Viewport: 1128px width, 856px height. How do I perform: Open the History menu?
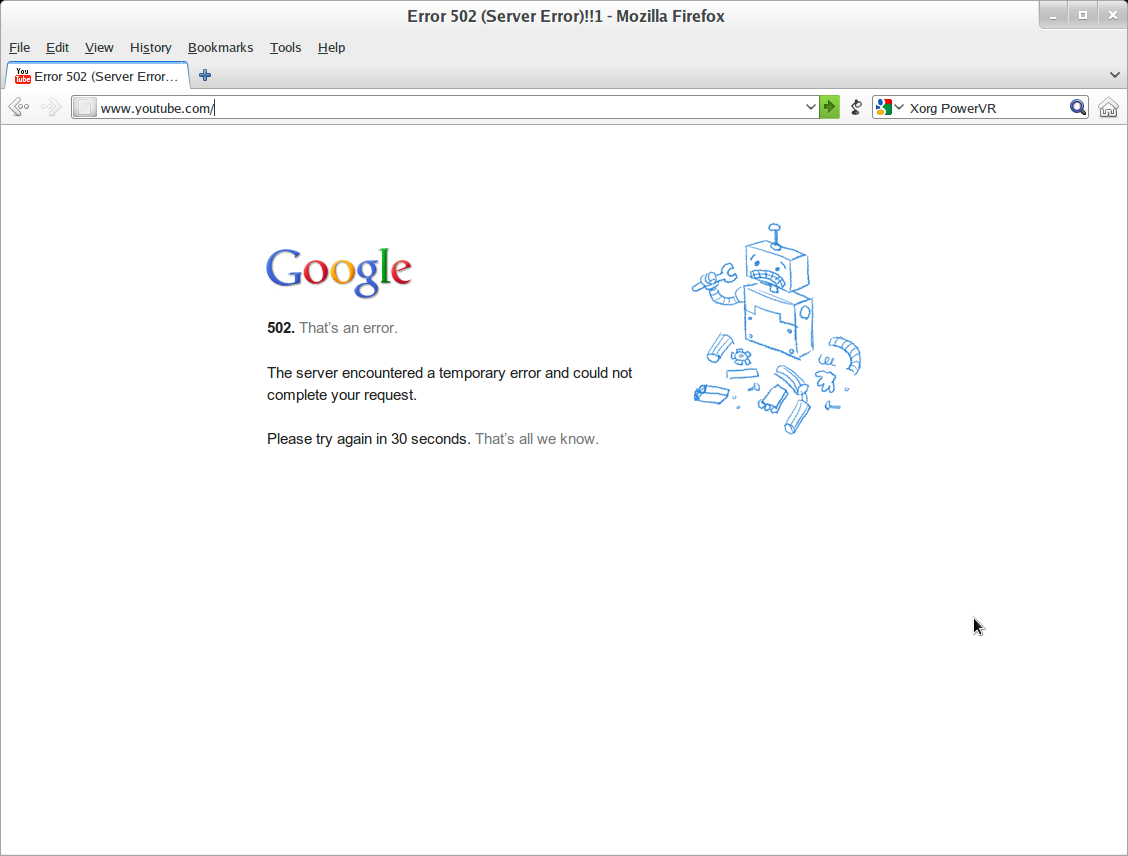pyautogui.click(x=150, y=47)
